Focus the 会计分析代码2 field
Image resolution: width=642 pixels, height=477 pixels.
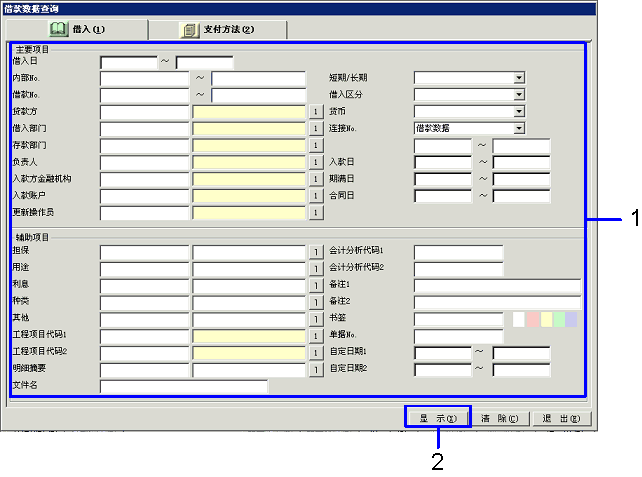coord(459,269)
